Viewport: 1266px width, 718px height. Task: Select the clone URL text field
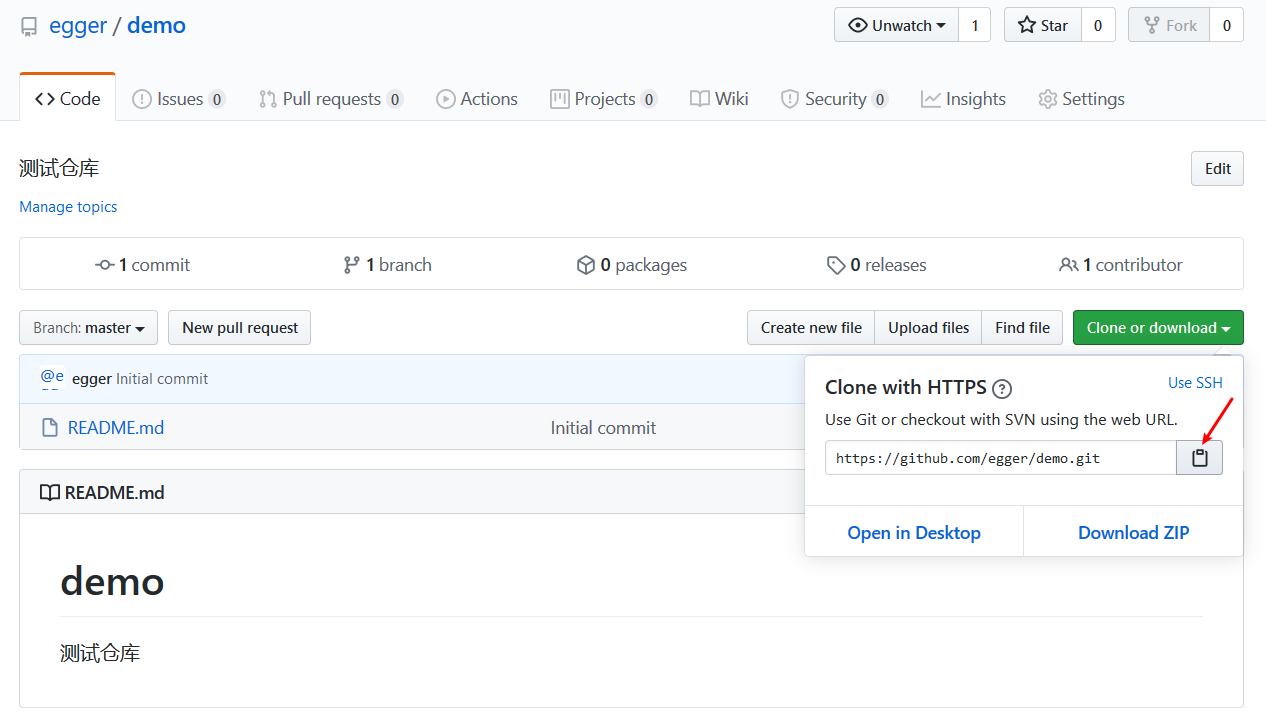[1001, 458]
